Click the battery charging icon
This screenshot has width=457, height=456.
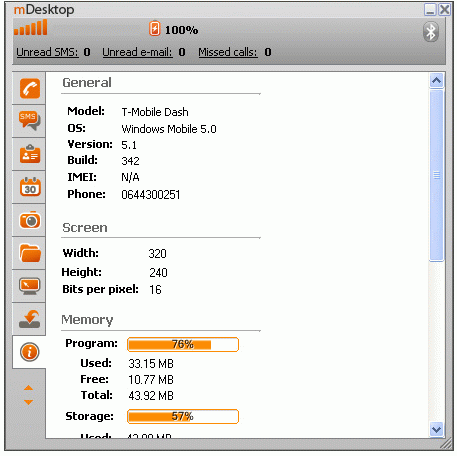point(154,29)
